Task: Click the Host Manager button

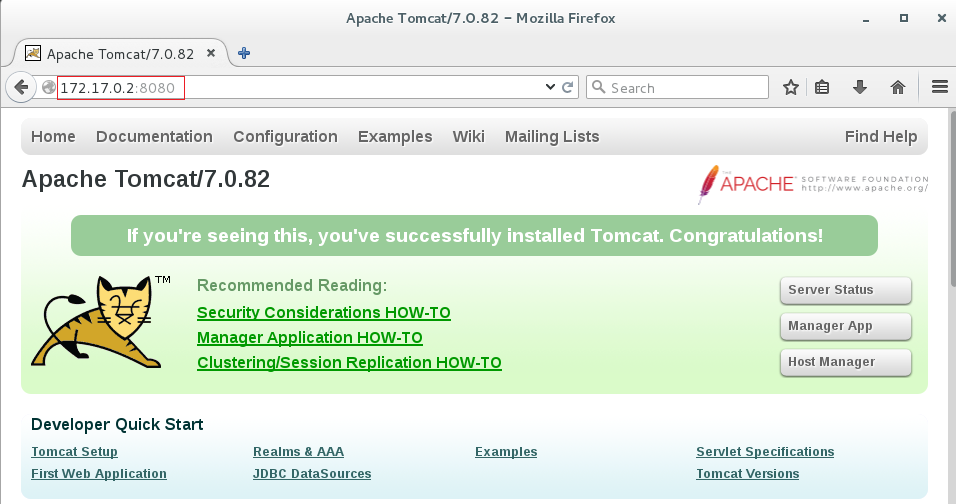Action: tap(845, 362)
